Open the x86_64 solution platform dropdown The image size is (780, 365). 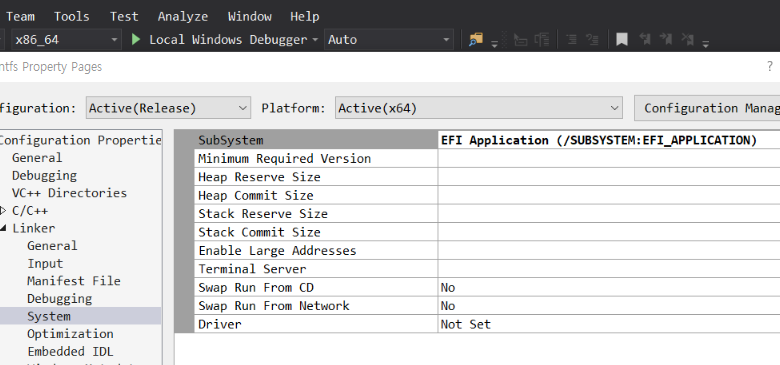[x=66, y=40]
